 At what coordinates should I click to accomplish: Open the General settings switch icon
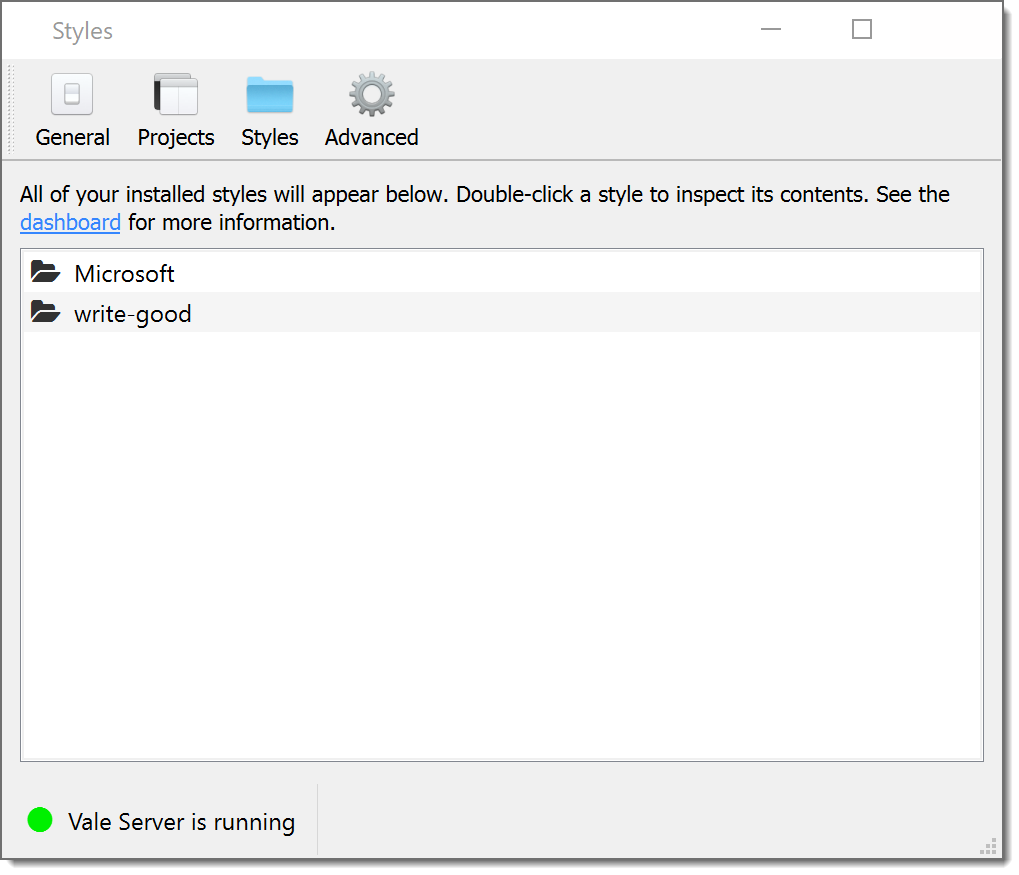[x=72, y=94]
